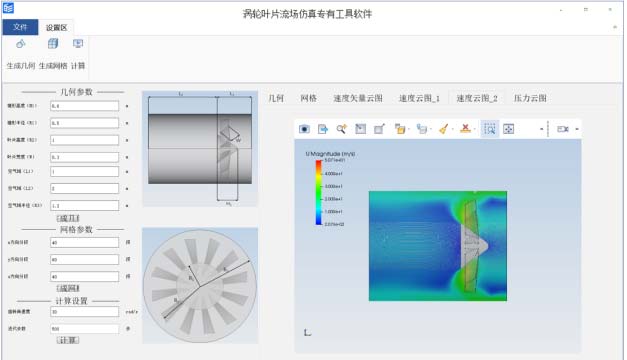This screenshot has width=627, height=360.
Task: Click the first mesh division field
Action: click(x=84, y=242)
